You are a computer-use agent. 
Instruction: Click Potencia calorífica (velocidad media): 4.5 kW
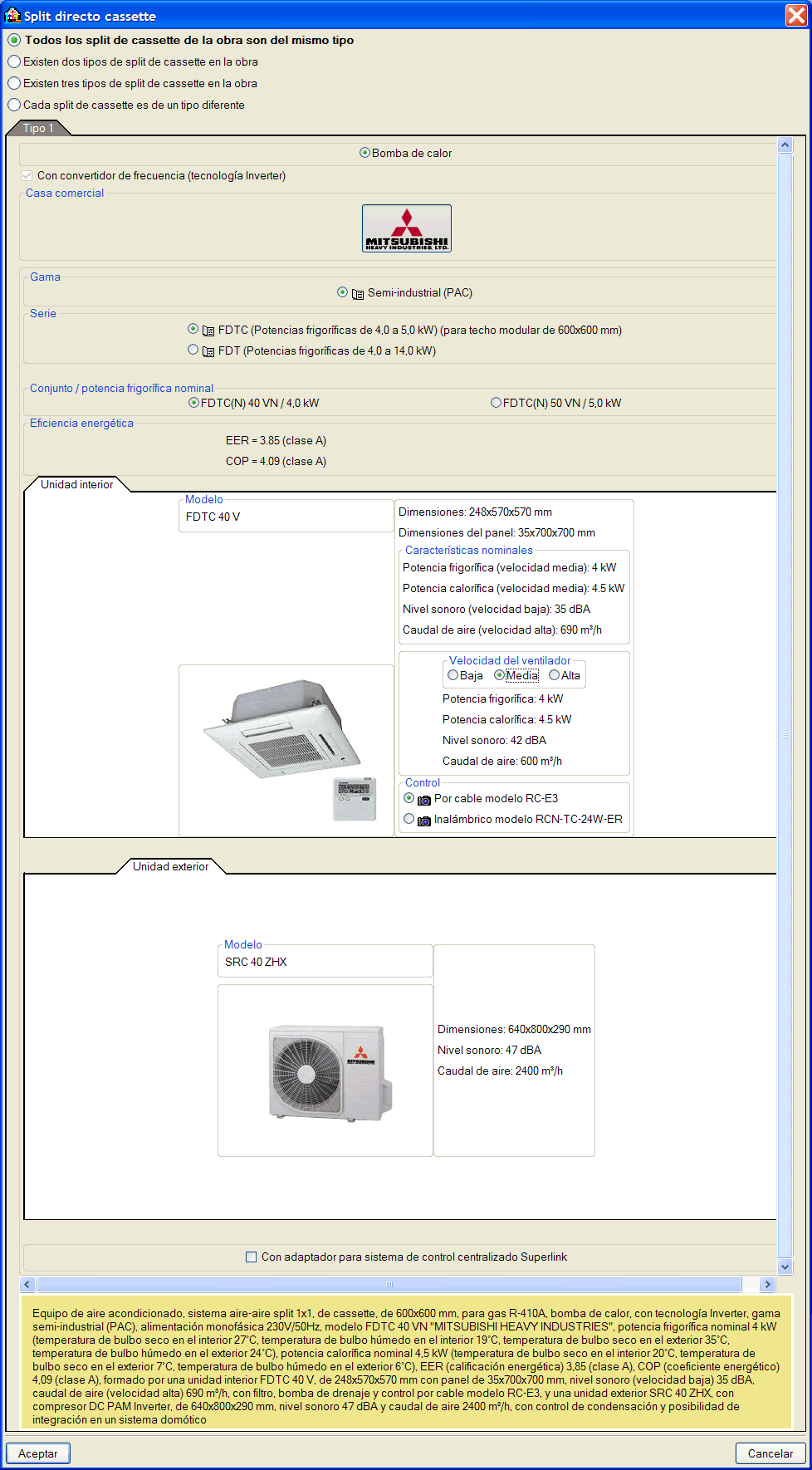pos(513,589)
